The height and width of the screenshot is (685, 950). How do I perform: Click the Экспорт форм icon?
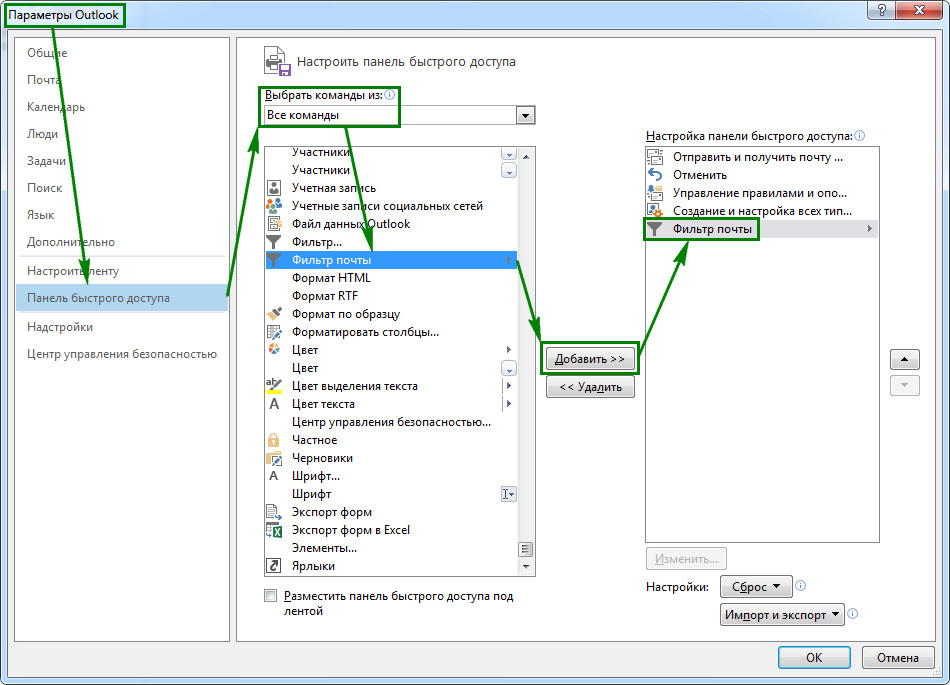point(274,512)
